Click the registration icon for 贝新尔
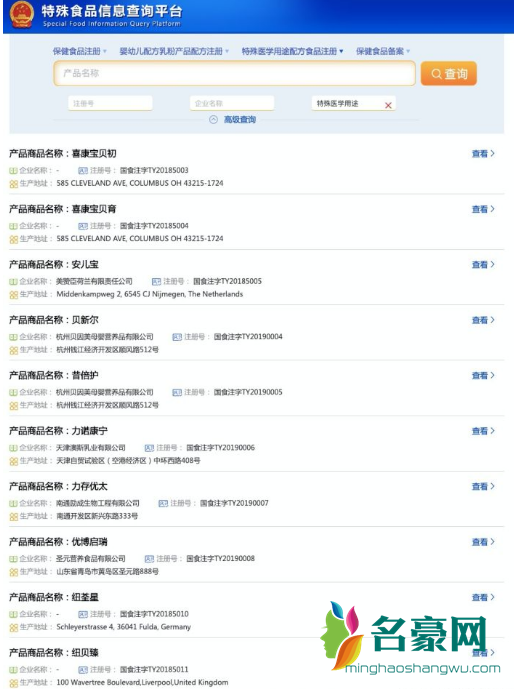514x689 pixels. point(177,337)
